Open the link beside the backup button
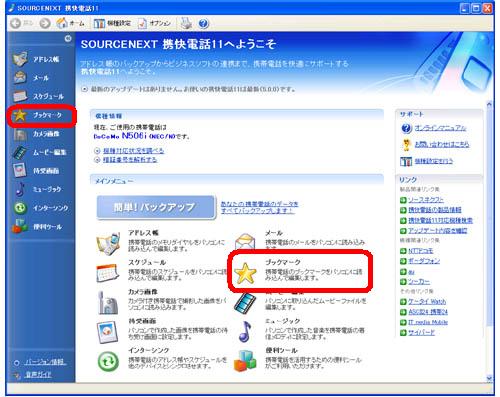 [x=259, y=207]
